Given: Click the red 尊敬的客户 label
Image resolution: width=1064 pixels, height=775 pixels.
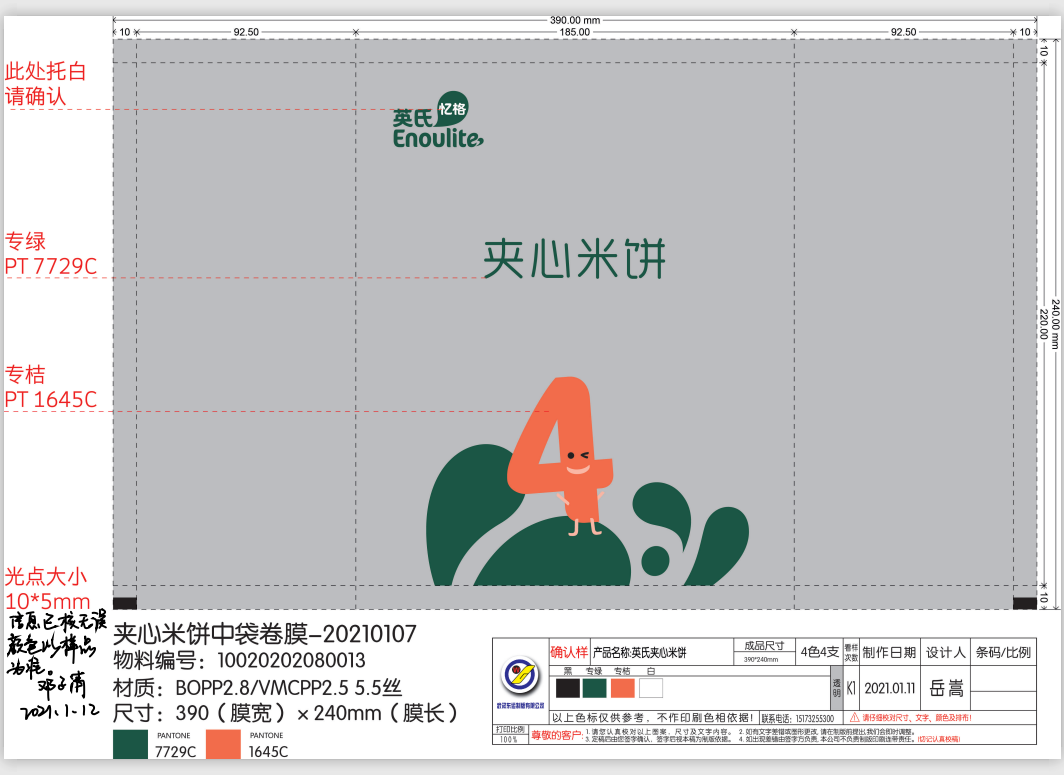Looking at the screenshot, I should coord(556,735).
